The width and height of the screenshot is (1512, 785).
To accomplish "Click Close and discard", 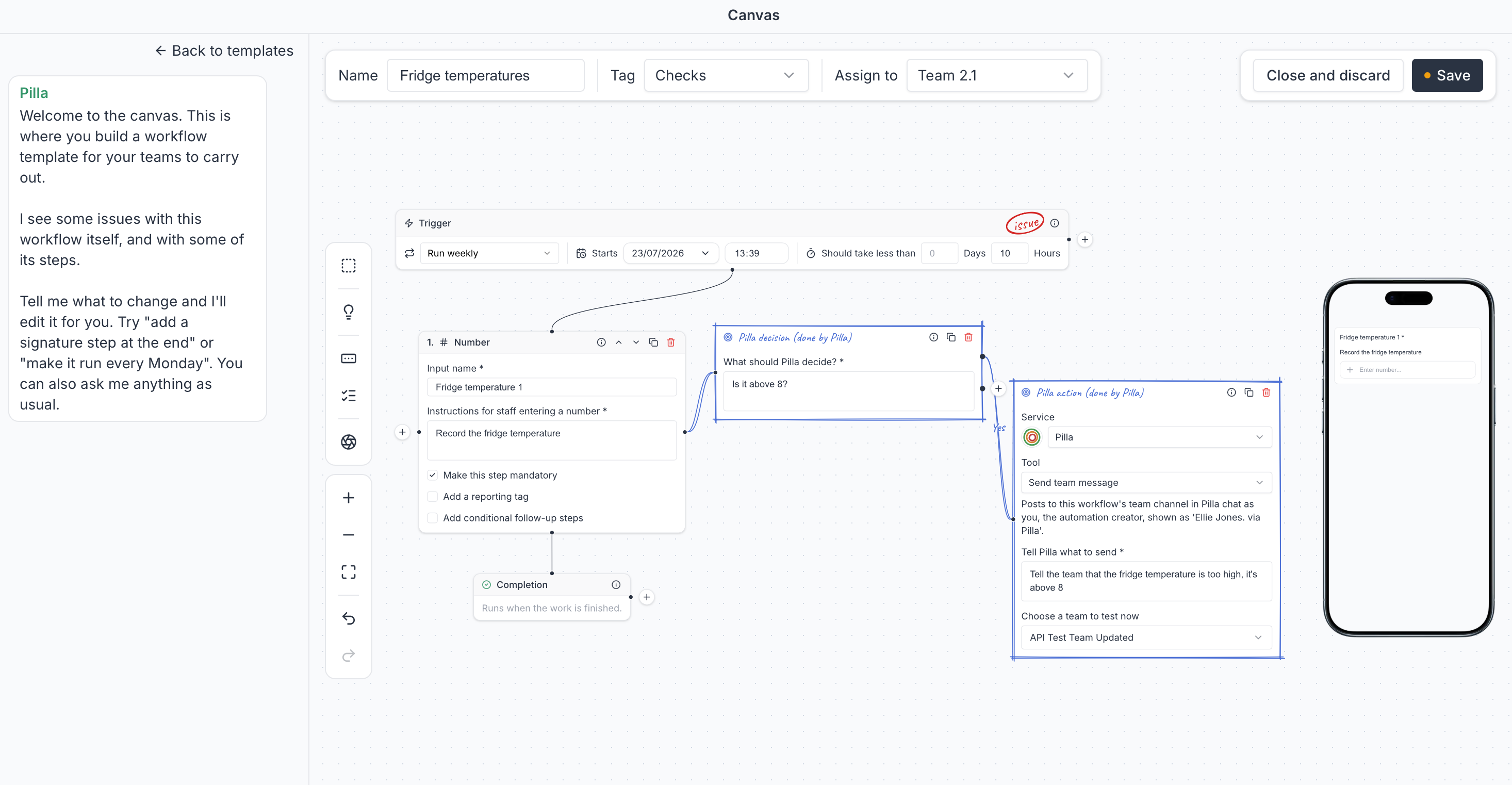I will [1328, 75].
